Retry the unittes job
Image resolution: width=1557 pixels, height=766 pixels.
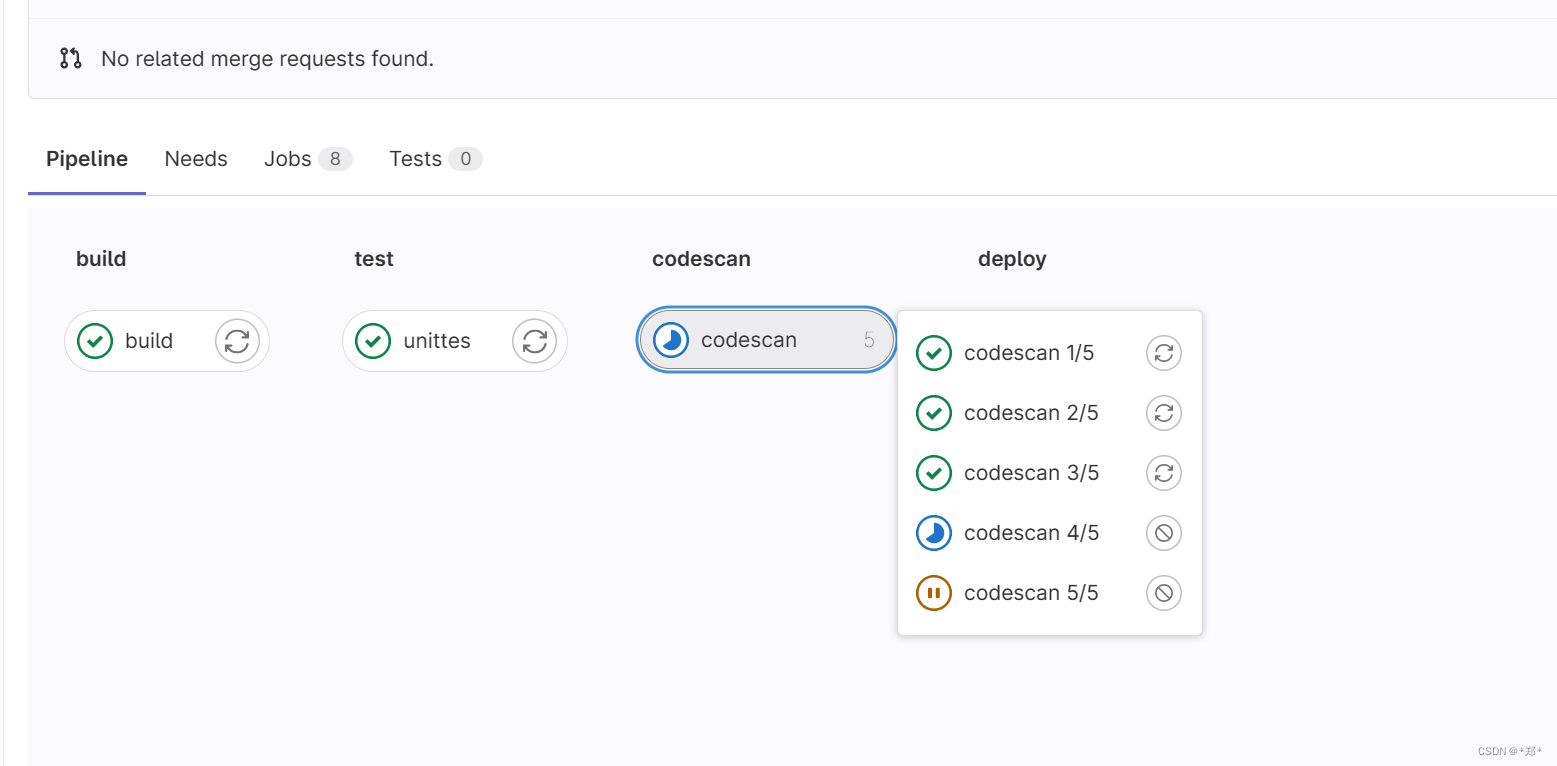[x=534, y=341]
